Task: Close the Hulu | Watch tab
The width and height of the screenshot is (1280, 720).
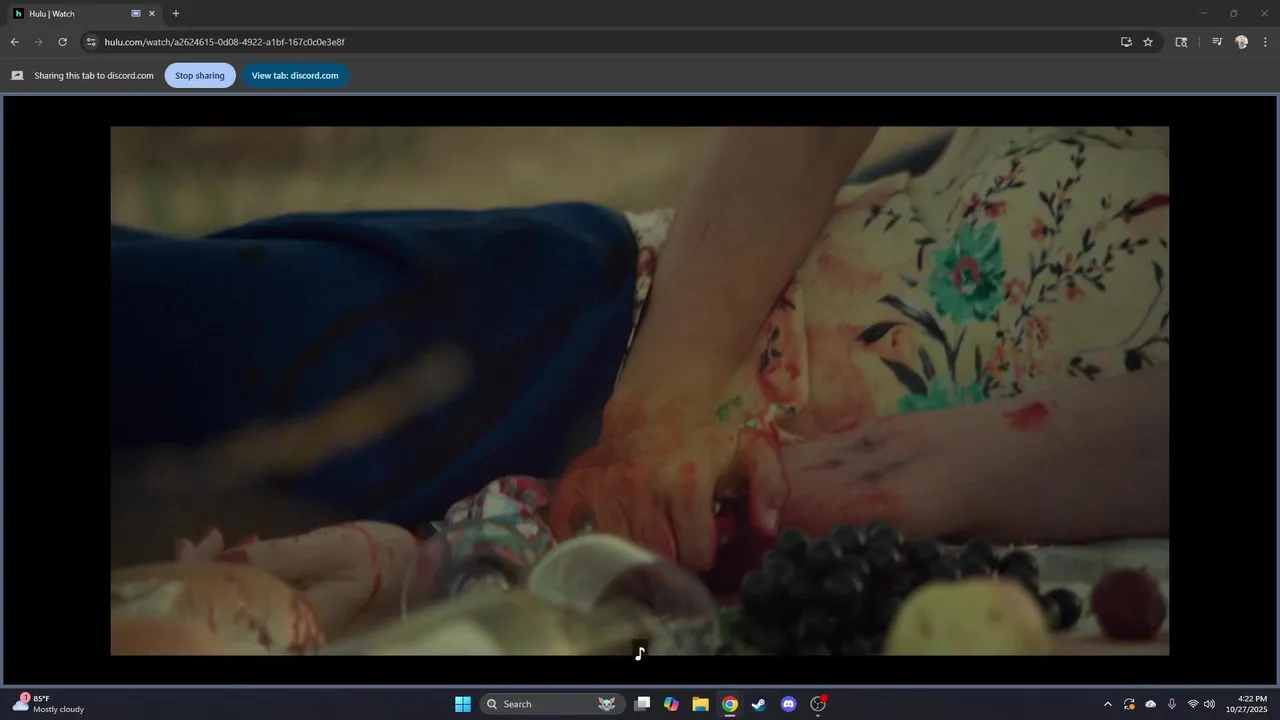Action: 152,14
